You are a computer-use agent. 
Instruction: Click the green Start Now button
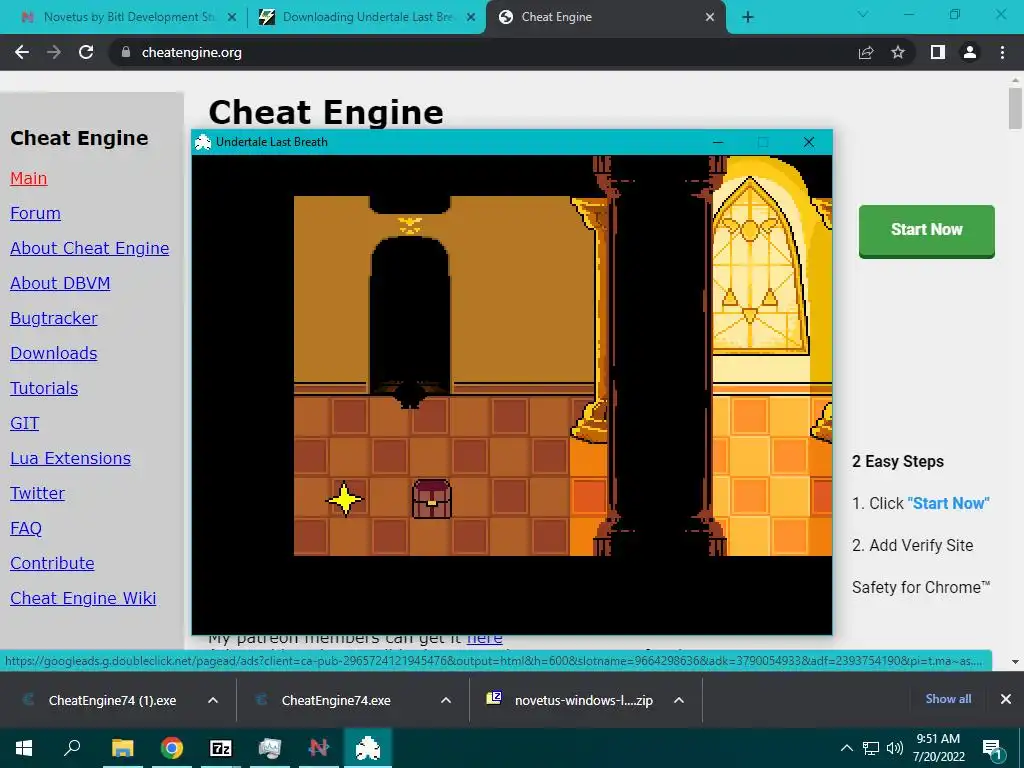coord(927,231)
